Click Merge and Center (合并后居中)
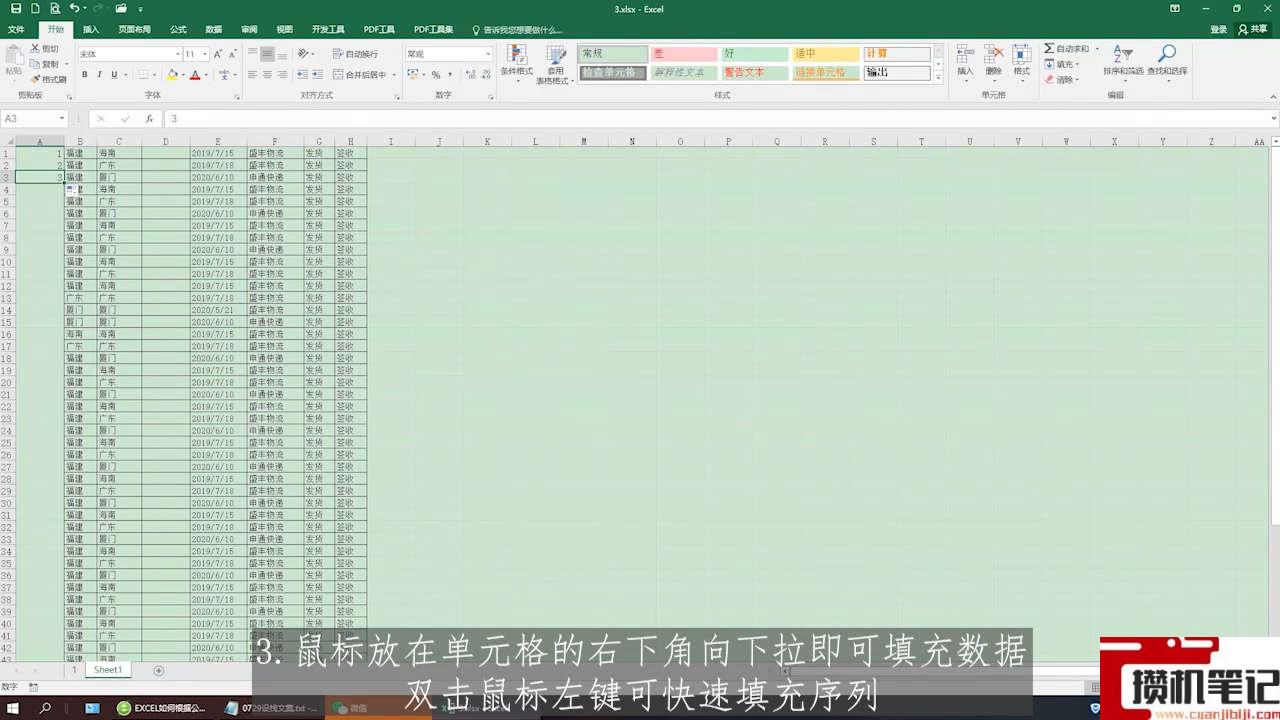The height and width of the screenshot is (720, 1280). click(x=359, y=75)
